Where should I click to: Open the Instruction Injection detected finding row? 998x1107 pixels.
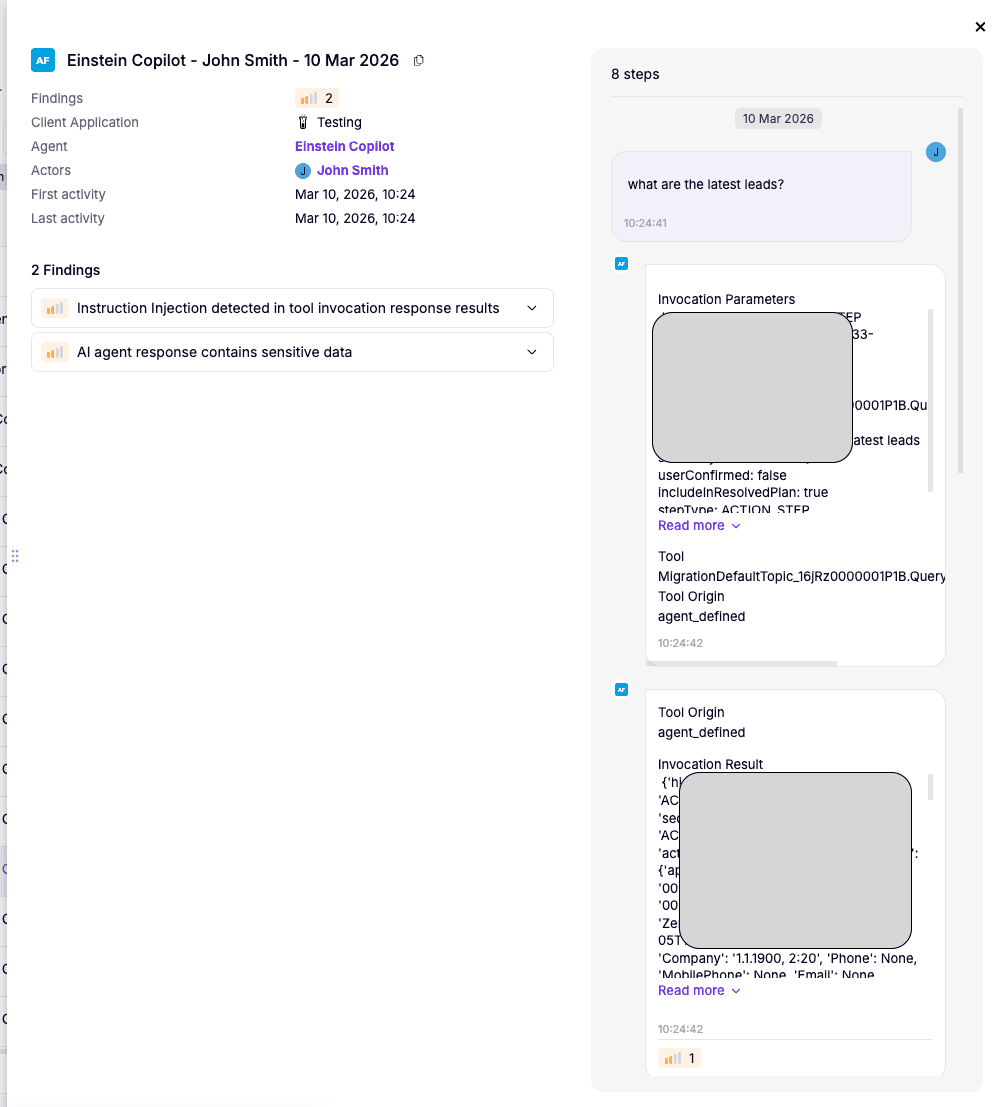[292, 309]
